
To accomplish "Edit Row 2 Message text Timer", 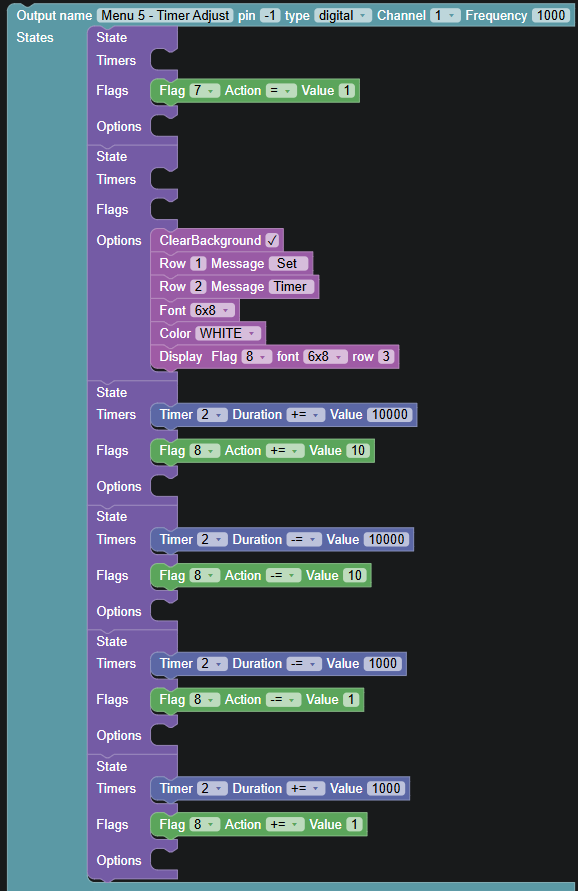I will point(292,286).
